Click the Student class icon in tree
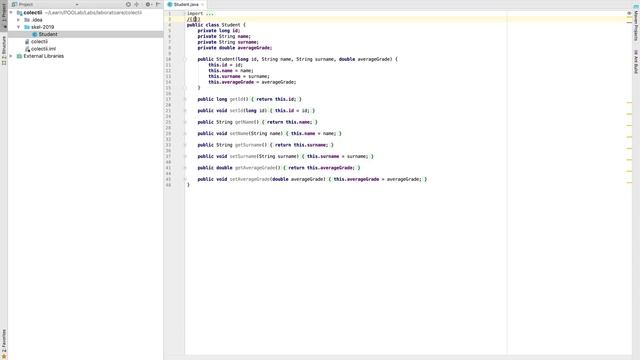 tap(35, 34)
